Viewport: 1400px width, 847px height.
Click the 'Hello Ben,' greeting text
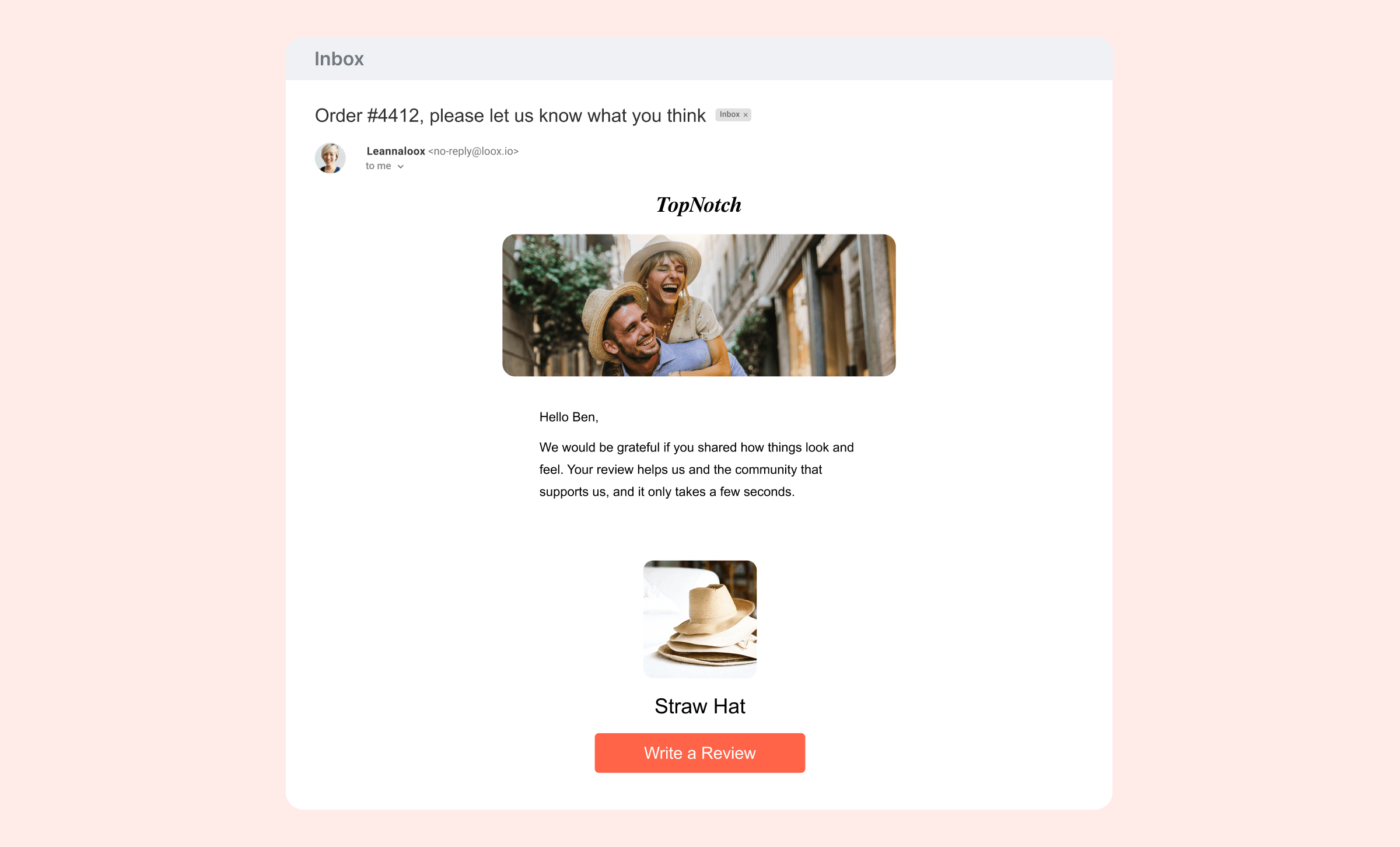[x=569, y=417]
